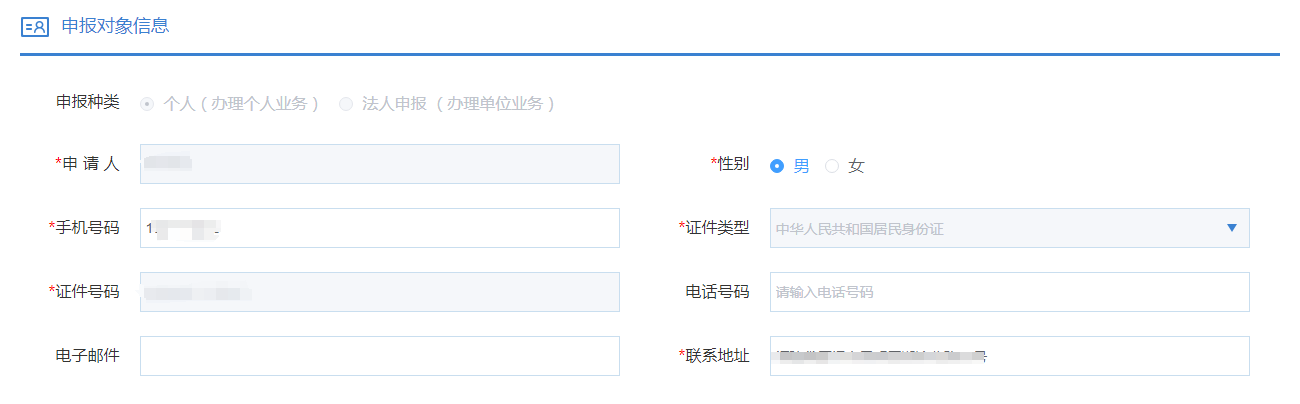Click the 电子邮件 field label
This screenshot has height=404, width=1300.
click(x=87, y=356)
